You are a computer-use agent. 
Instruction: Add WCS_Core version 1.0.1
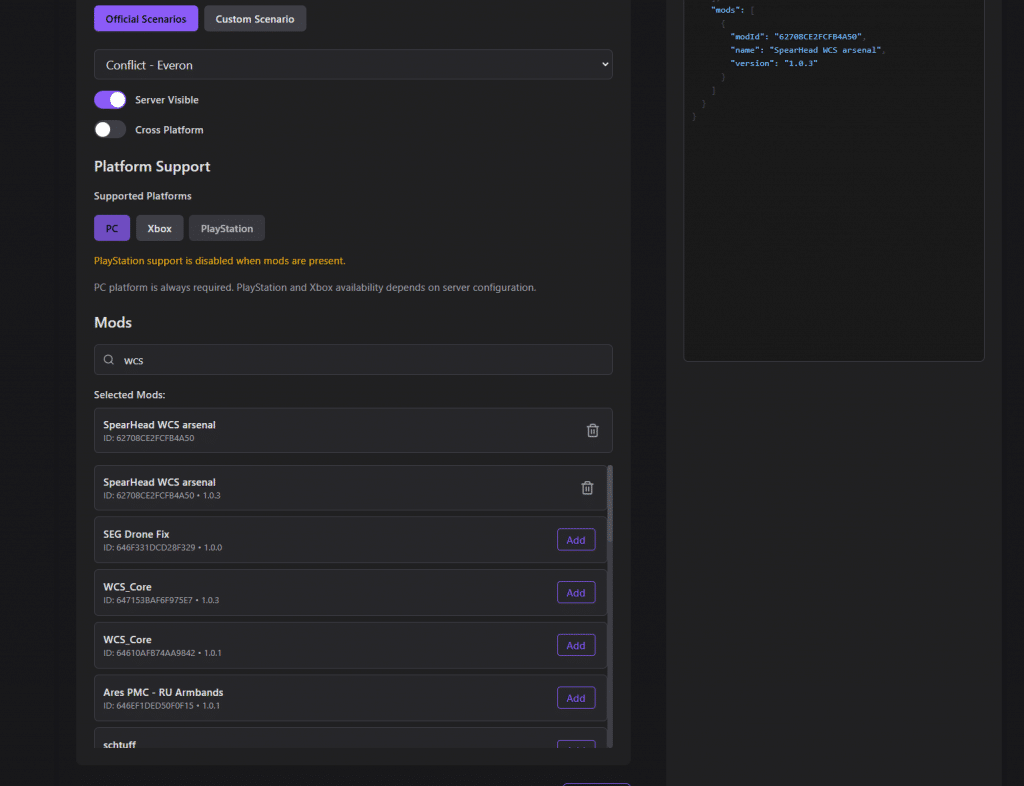pos(575,645)
